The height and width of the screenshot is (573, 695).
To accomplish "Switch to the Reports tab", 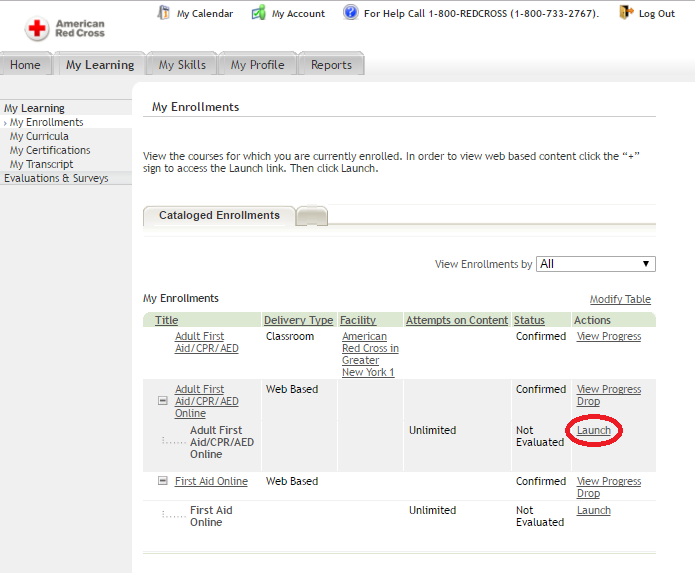I will click(x=331, y=64).
